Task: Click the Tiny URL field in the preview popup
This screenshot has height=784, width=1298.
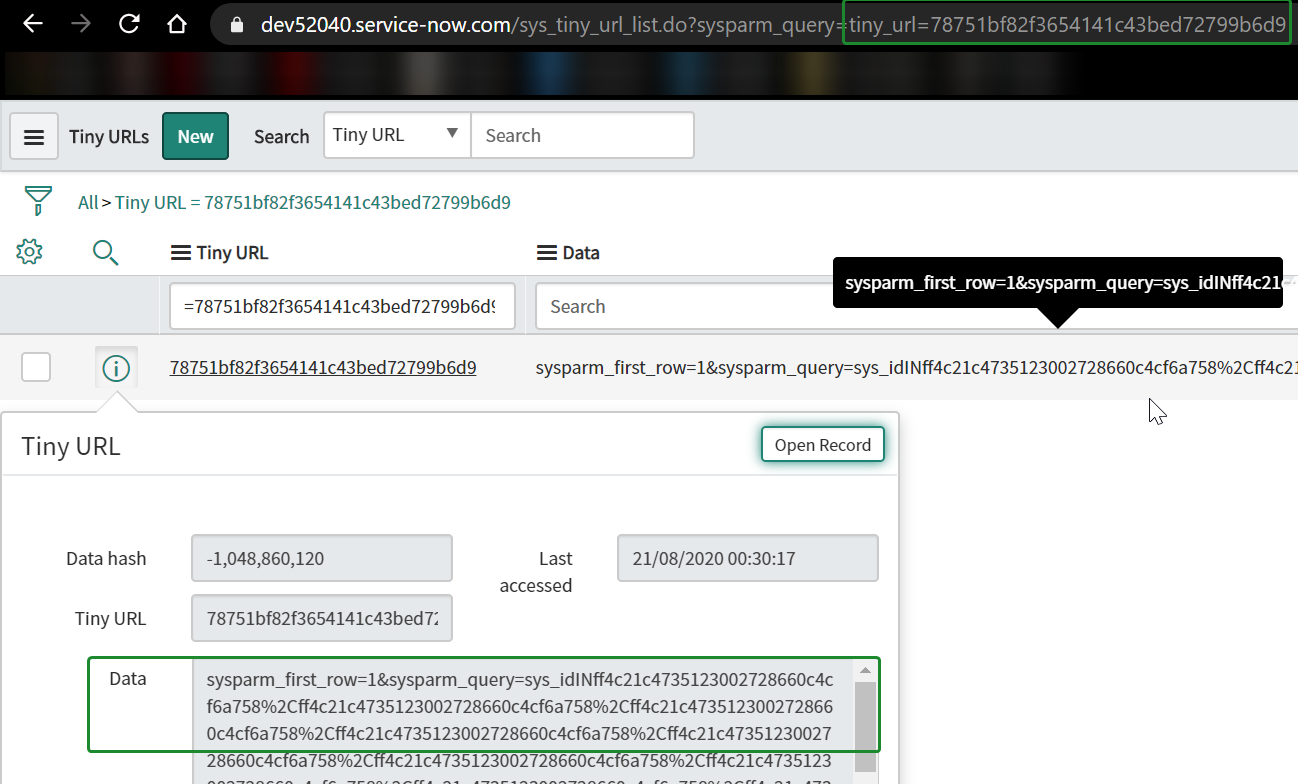Action: pyautogui.click(x=322, y=618)
